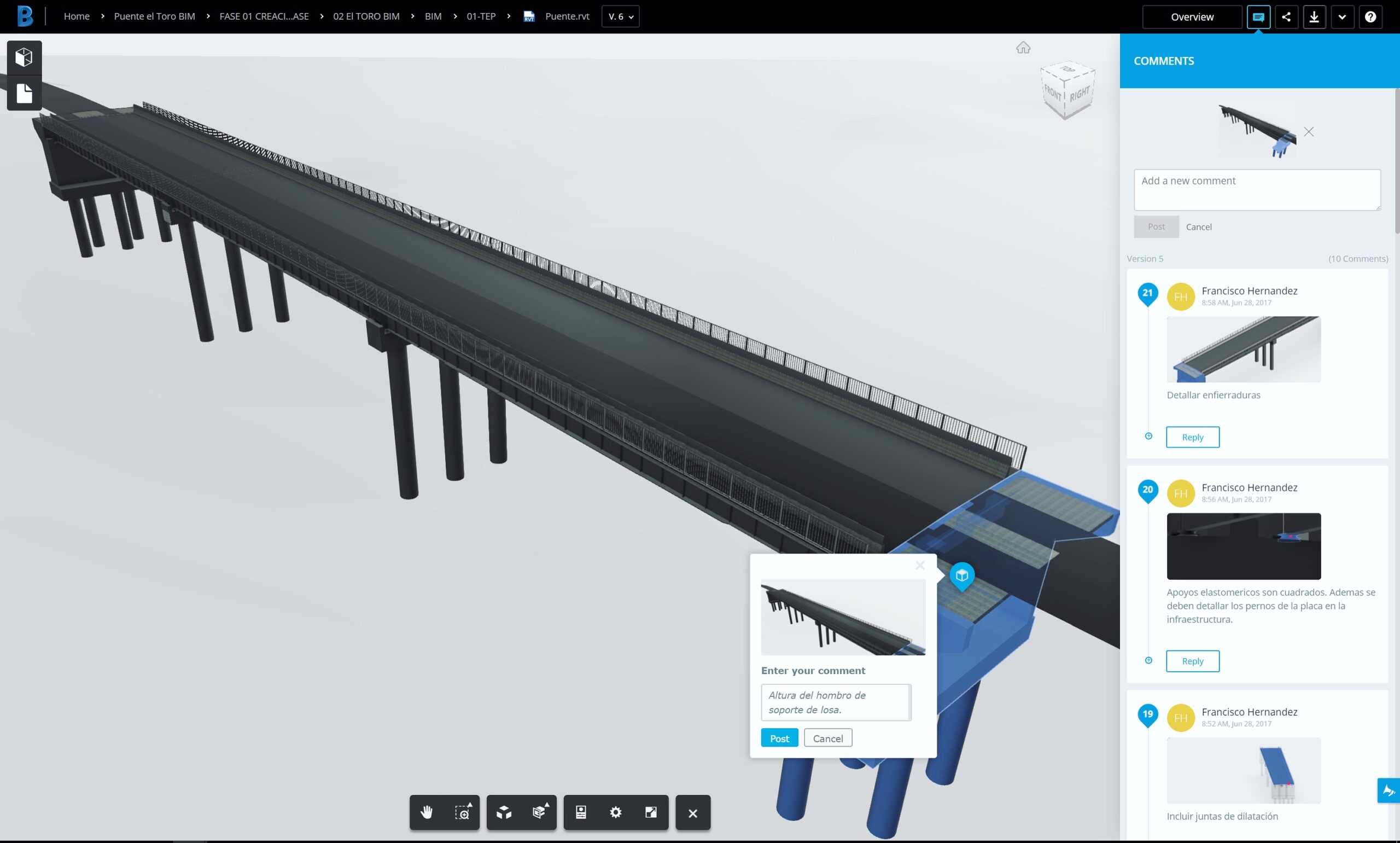Image resolution: width=1400 pixels, height=843 pixels.
Task: Open the V. 6 version dropdown
Action: (x=620, y=17)
